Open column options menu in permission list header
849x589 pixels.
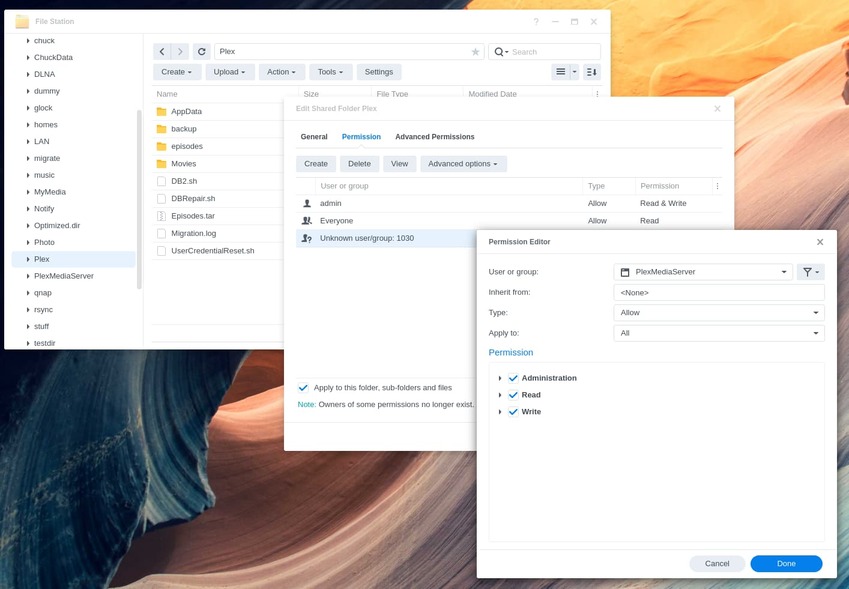tap(717, 186)
